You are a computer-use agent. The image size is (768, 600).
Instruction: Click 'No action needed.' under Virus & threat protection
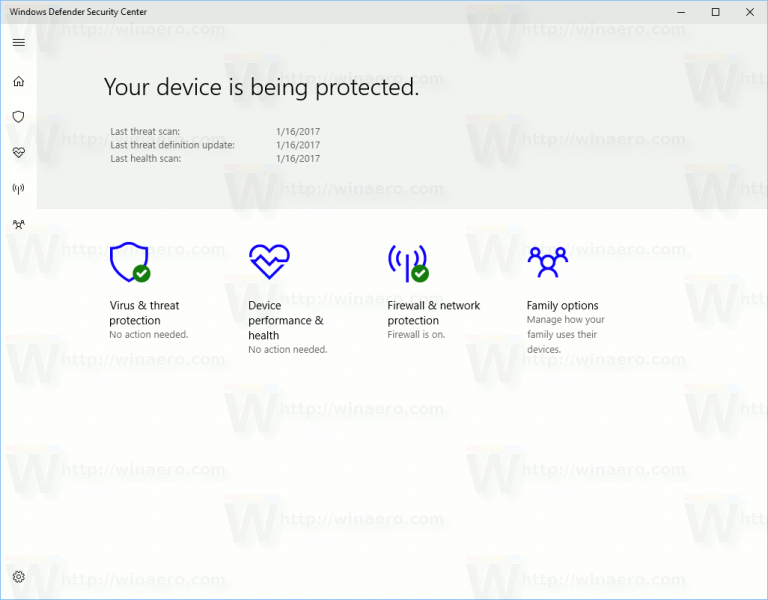(x=148, y=335)
